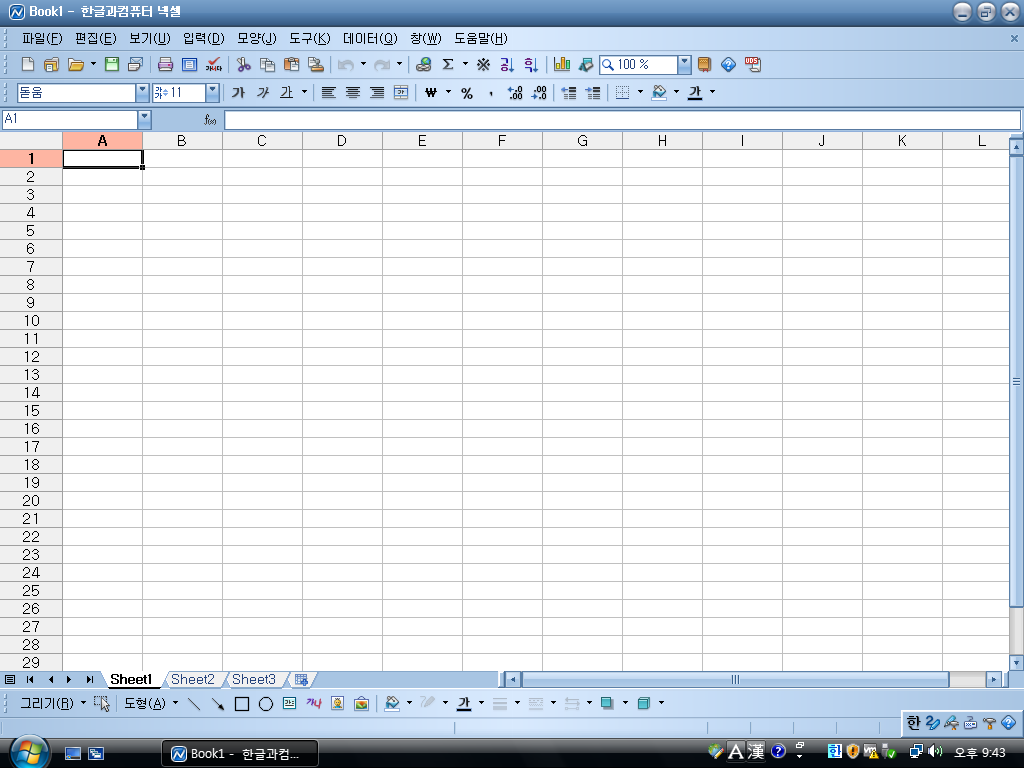Align cell text to the right
This screenshot has width=1024, height=768.
377,93
